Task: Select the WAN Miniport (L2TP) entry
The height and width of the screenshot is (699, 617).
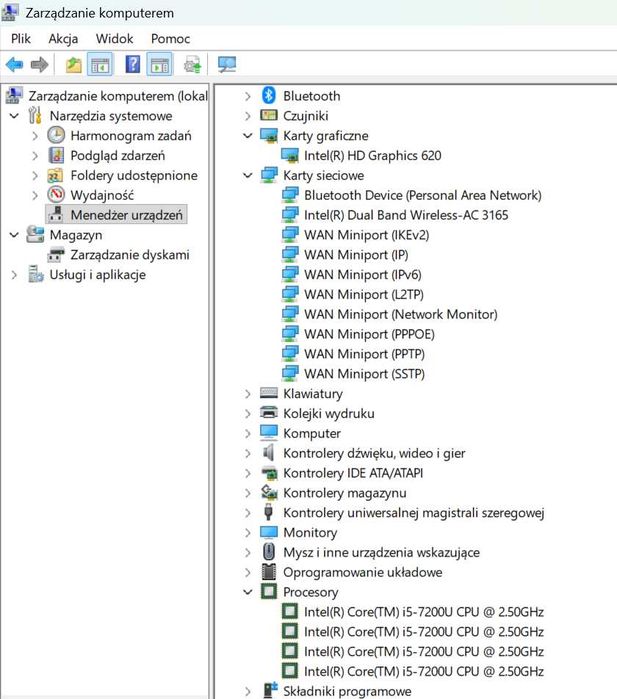Action: pyautogui.click(x=364, y=295)
